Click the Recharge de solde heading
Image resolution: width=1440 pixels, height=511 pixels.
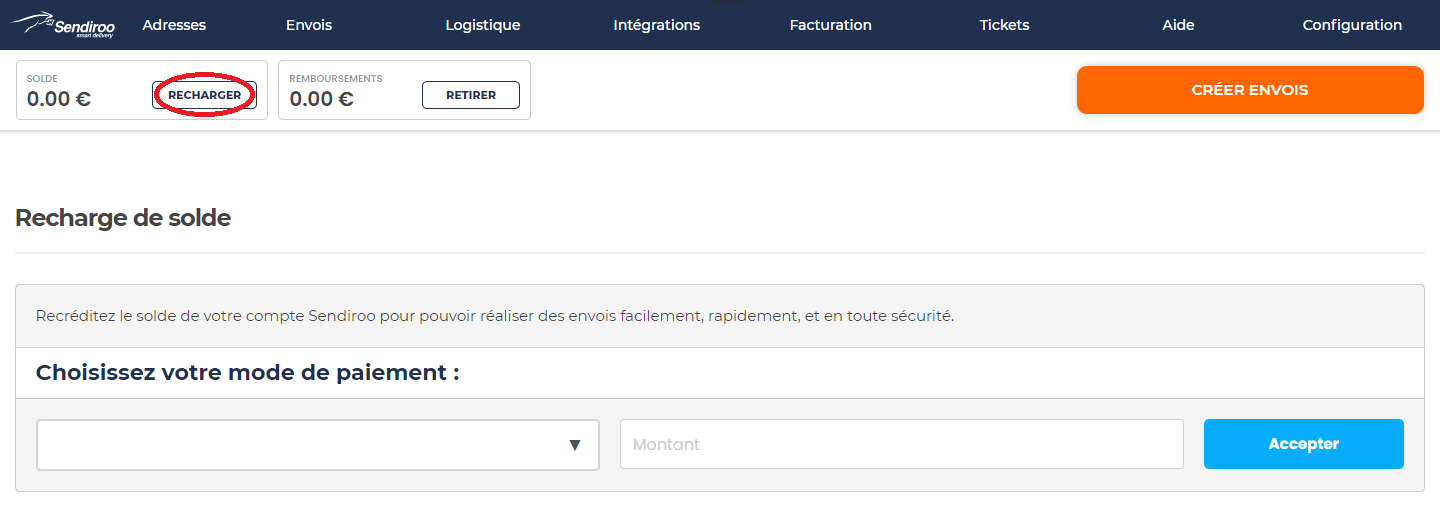pyautogui.click(x=123, y=218)
